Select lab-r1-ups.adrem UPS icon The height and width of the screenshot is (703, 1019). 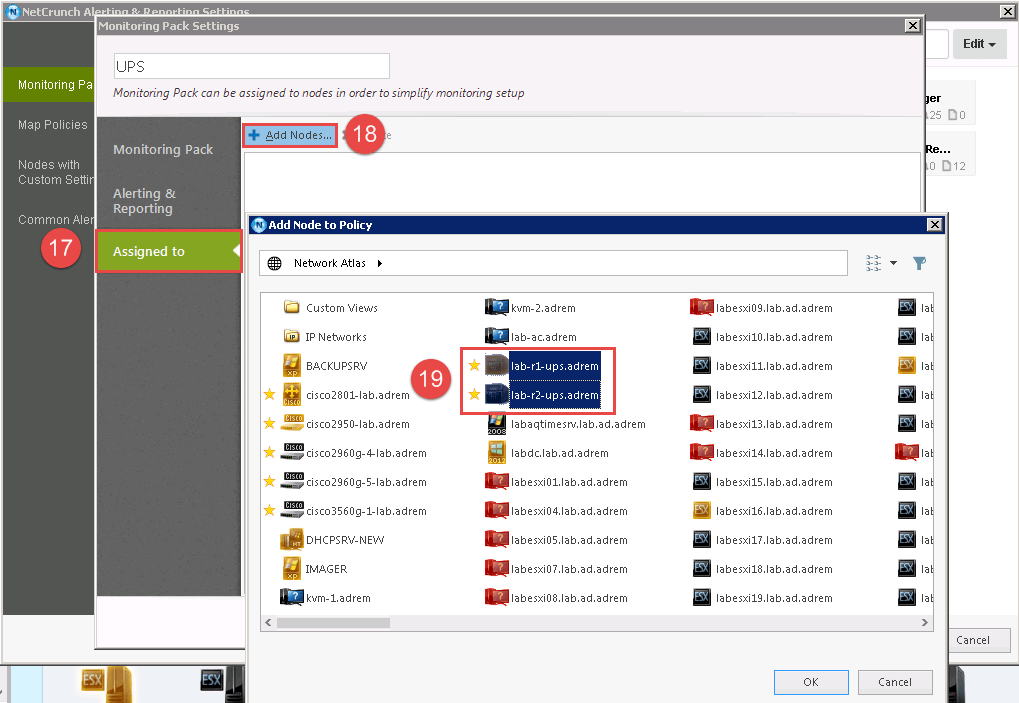(497, 366)
